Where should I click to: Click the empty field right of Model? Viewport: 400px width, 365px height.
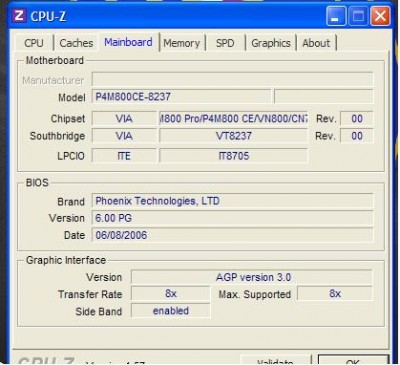tap(323, 97)
